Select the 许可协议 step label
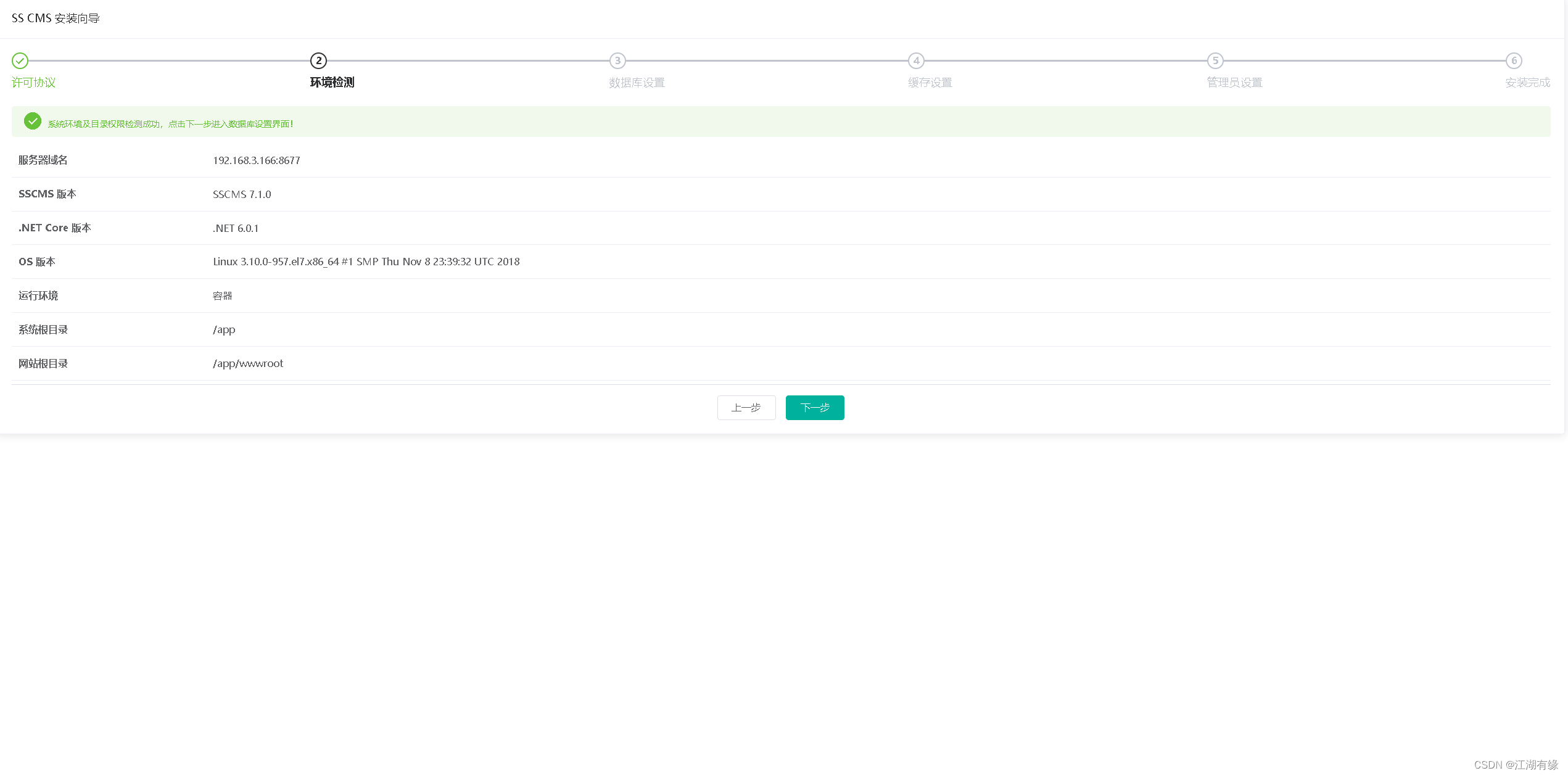This screenshot has width=1568, height=776. 34,83
